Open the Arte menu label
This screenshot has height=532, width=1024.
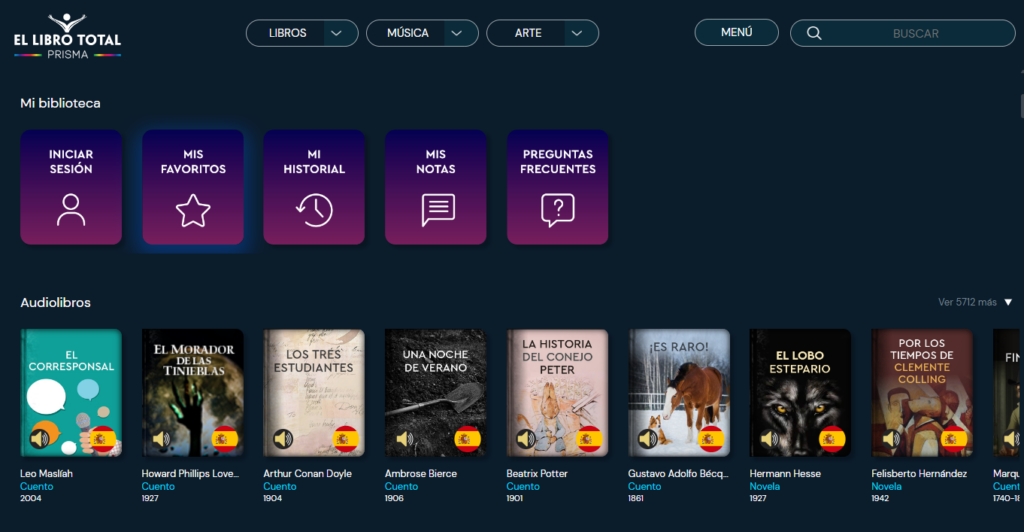tap(528, 33)
